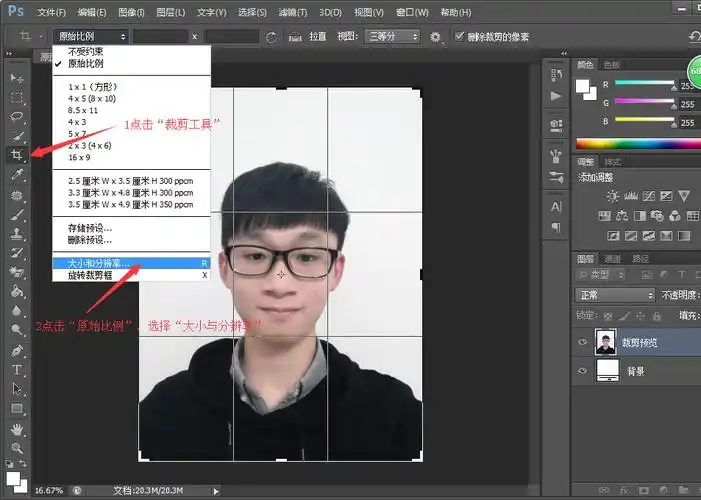Click the G green slider

tap(644, 101)
